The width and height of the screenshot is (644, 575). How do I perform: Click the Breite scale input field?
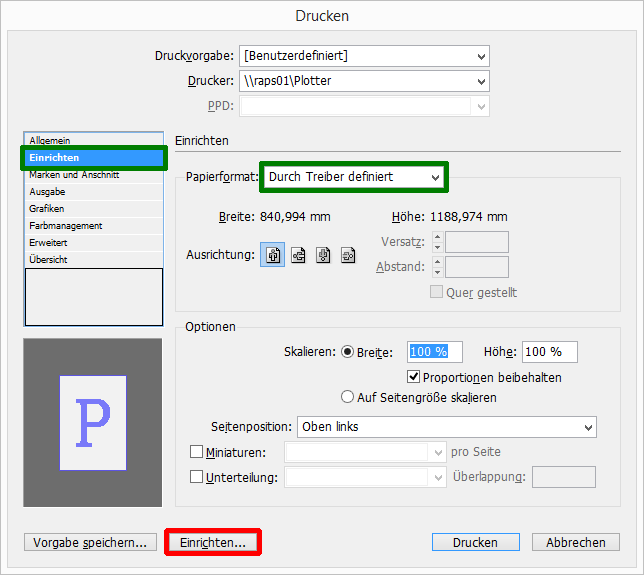tap(435, 352)
